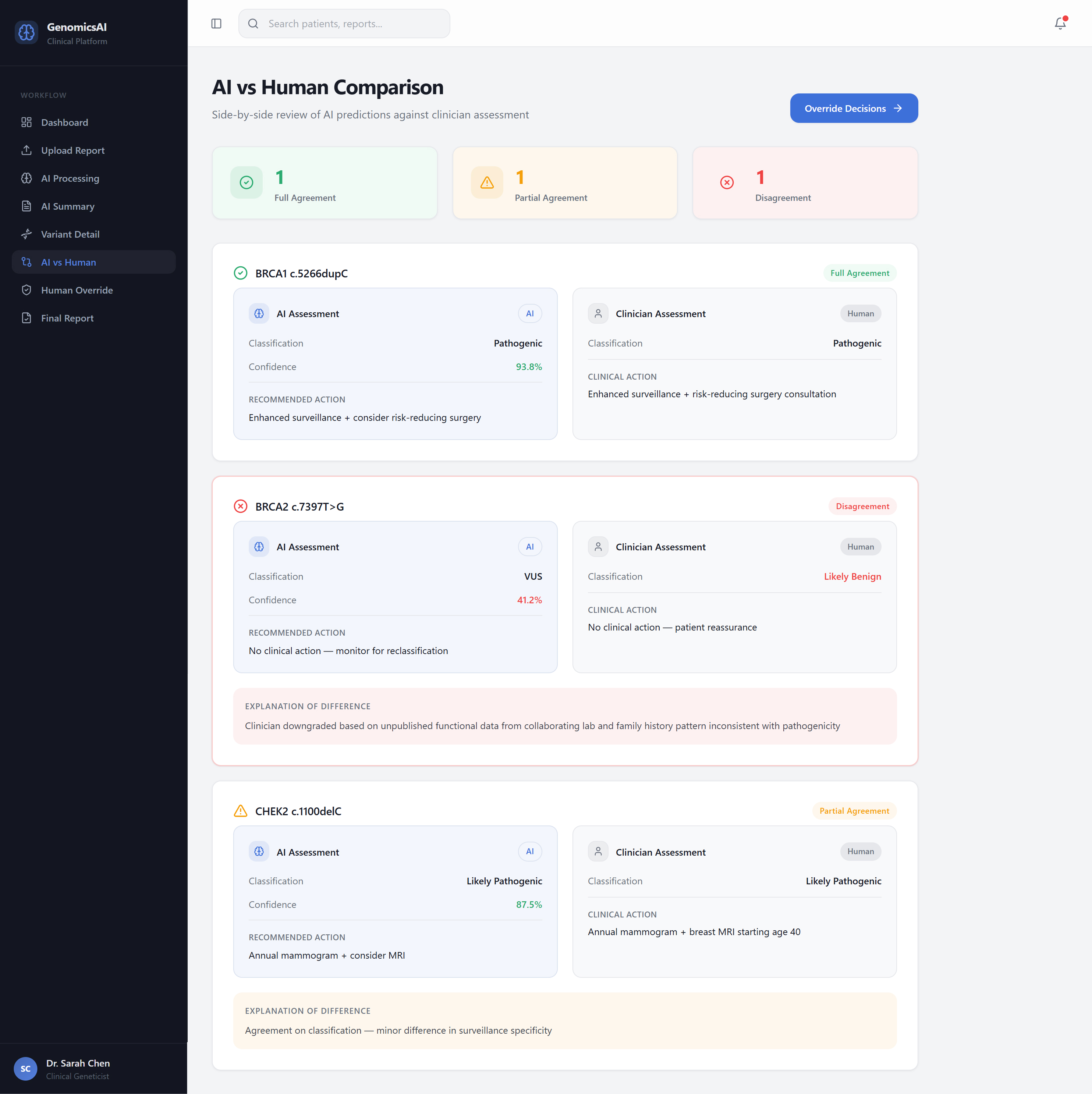Open Variant Detail page

coord(93,234)
